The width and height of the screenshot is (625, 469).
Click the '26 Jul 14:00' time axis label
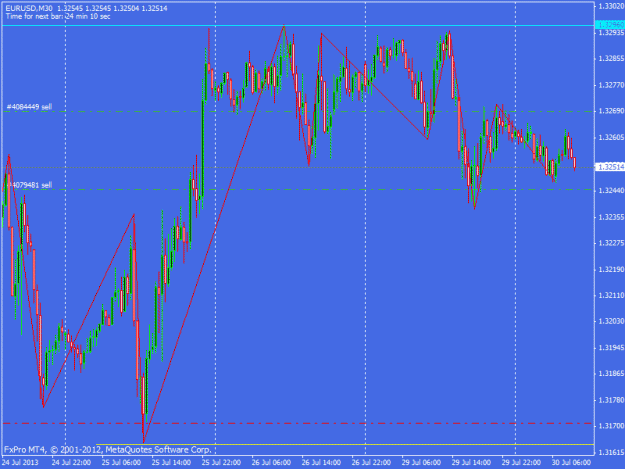[321, 462]
